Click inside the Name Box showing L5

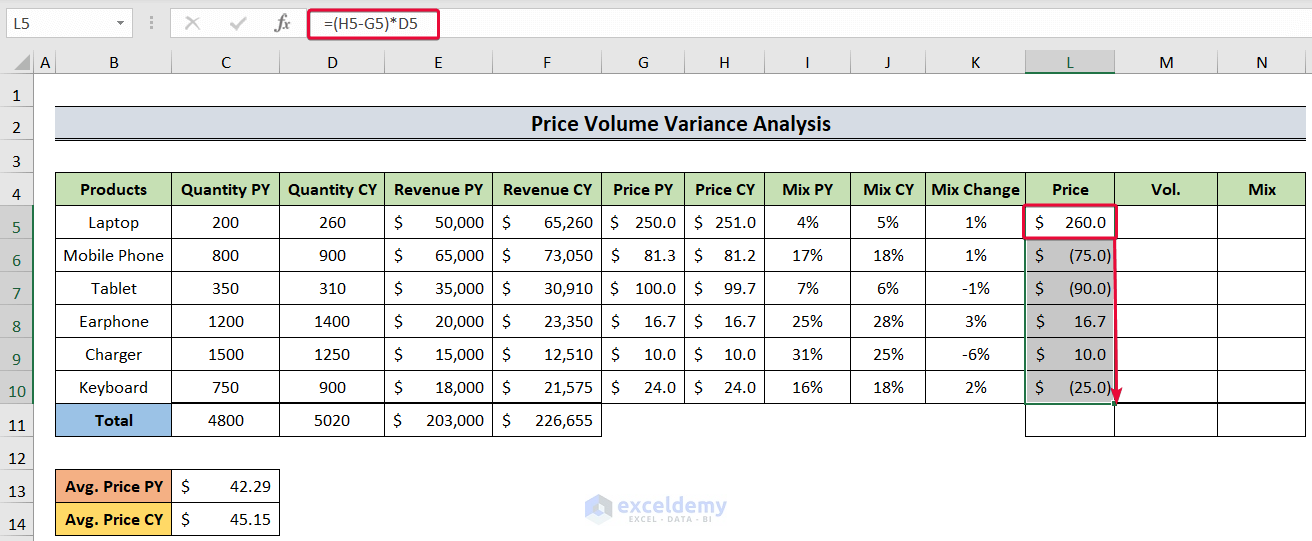[60, 23]
